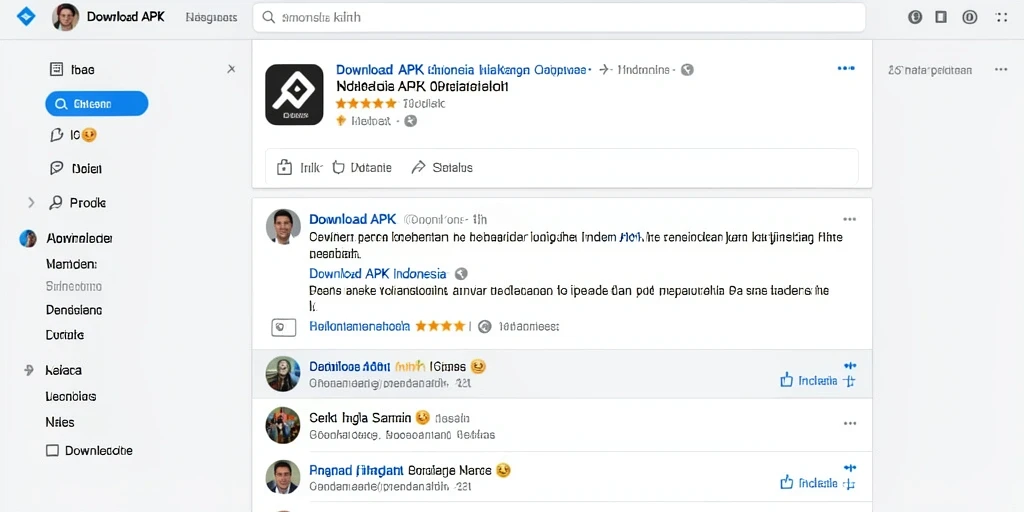
Task: Click the sparkle icon above first Incleta
Action: pyautogui.click(x=850, y=366)
